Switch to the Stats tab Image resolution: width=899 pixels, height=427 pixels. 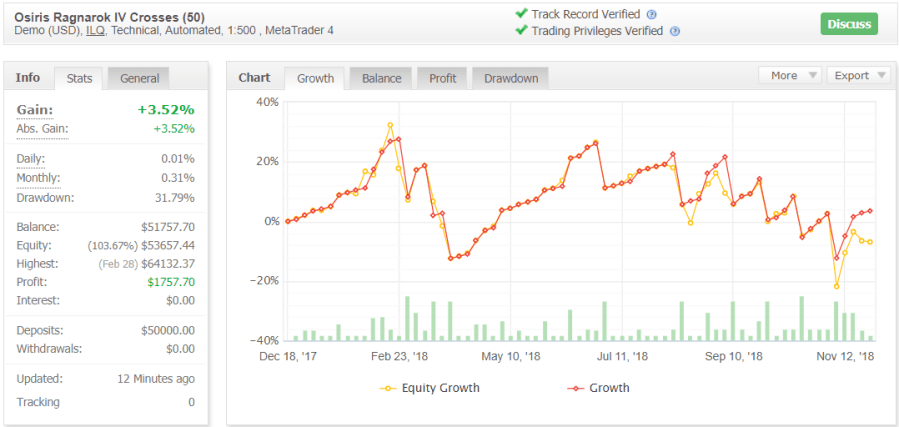[x=79, y=78]
